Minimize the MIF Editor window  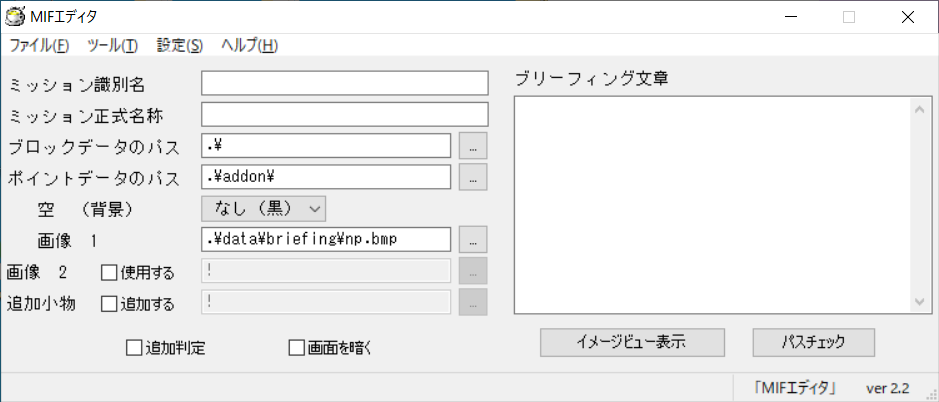point(791,17)
